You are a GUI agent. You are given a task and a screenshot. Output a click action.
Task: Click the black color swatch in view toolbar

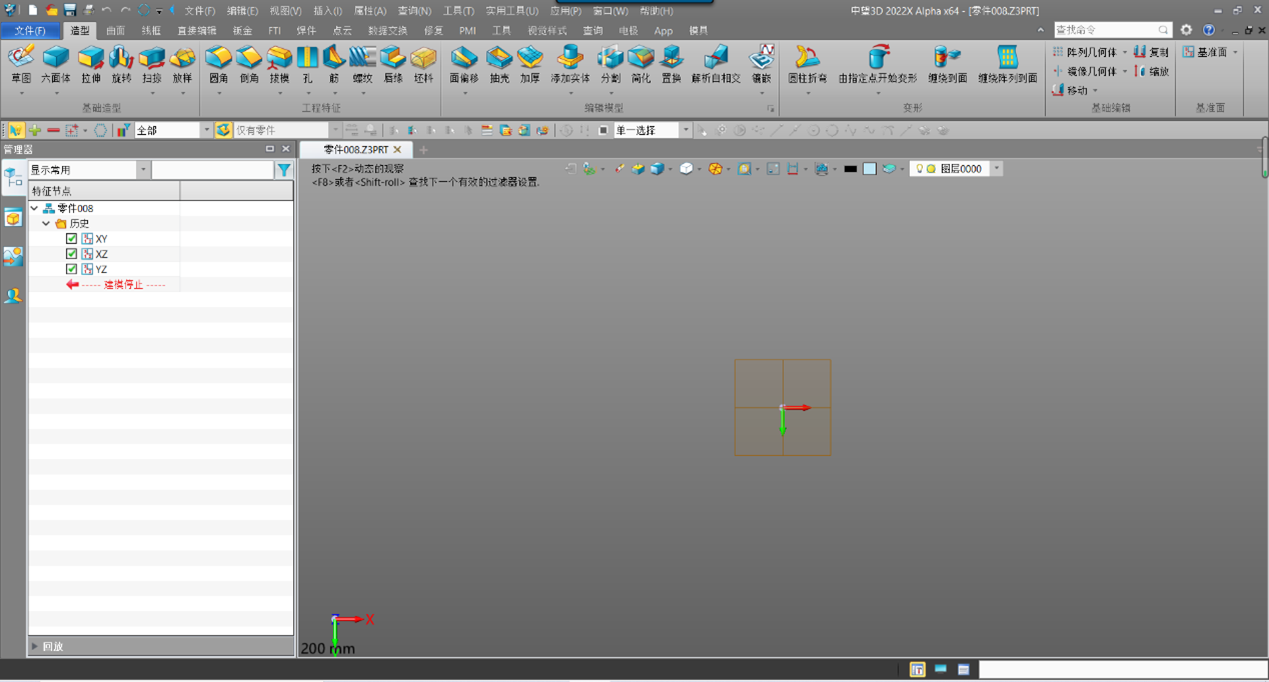[x=850, y=169]
